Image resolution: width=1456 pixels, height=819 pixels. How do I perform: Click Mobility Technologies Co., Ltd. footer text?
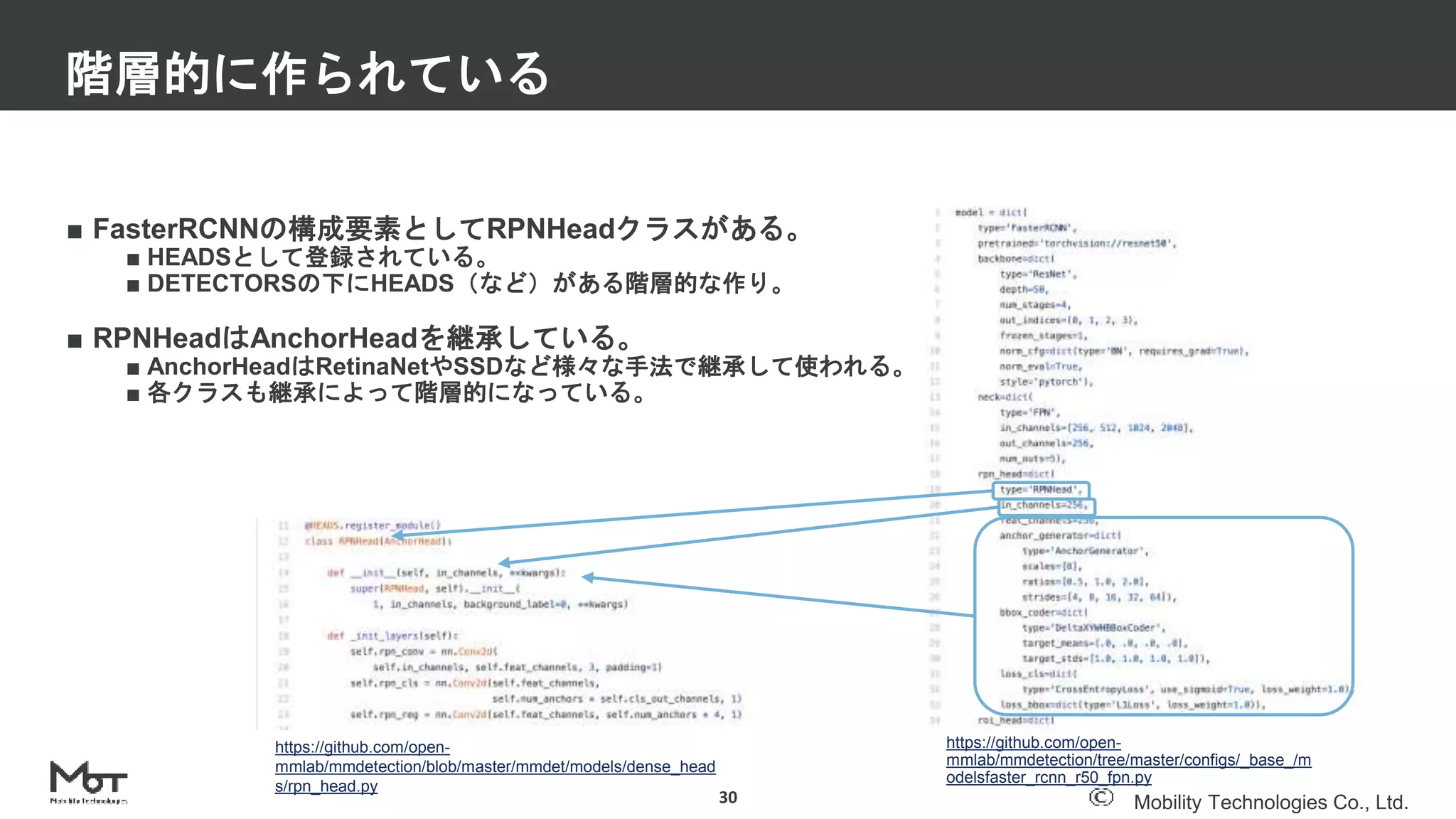[x=1270, y=803]
